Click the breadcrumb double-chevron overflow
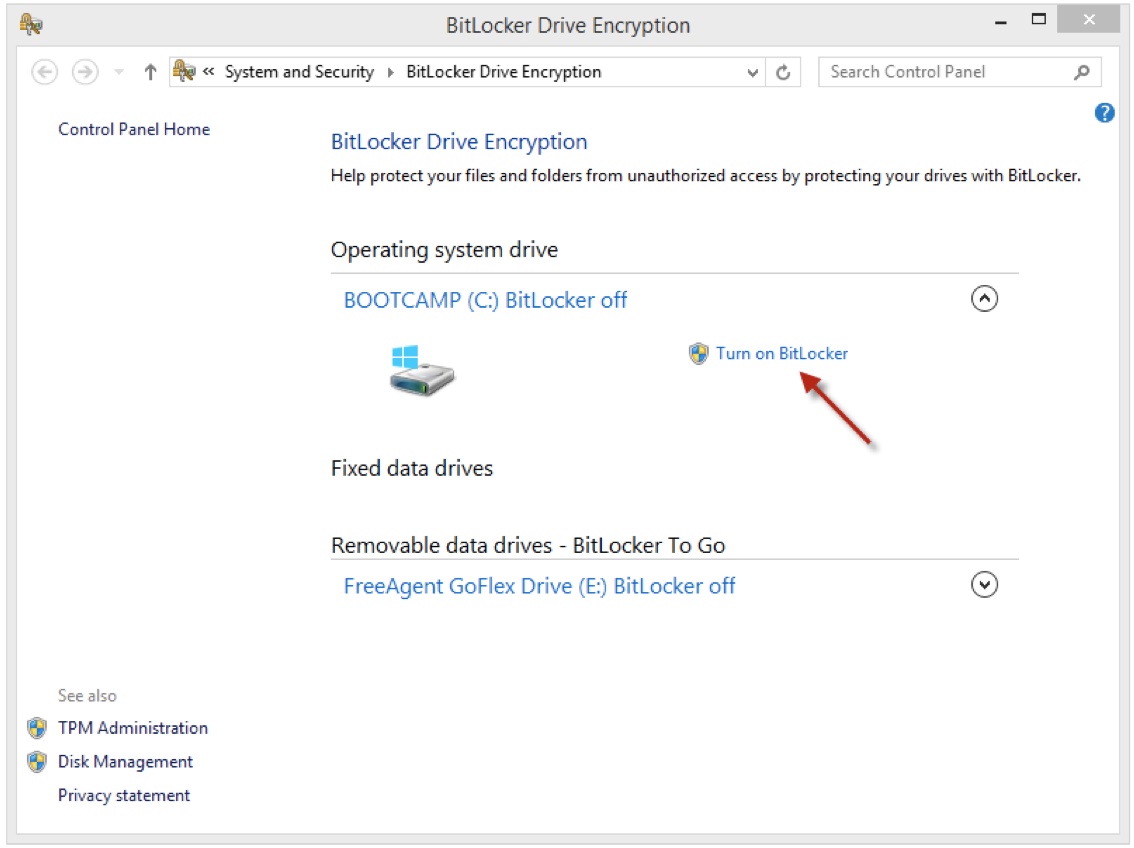This screenshot has width=1134, height=848. (209, 72)
